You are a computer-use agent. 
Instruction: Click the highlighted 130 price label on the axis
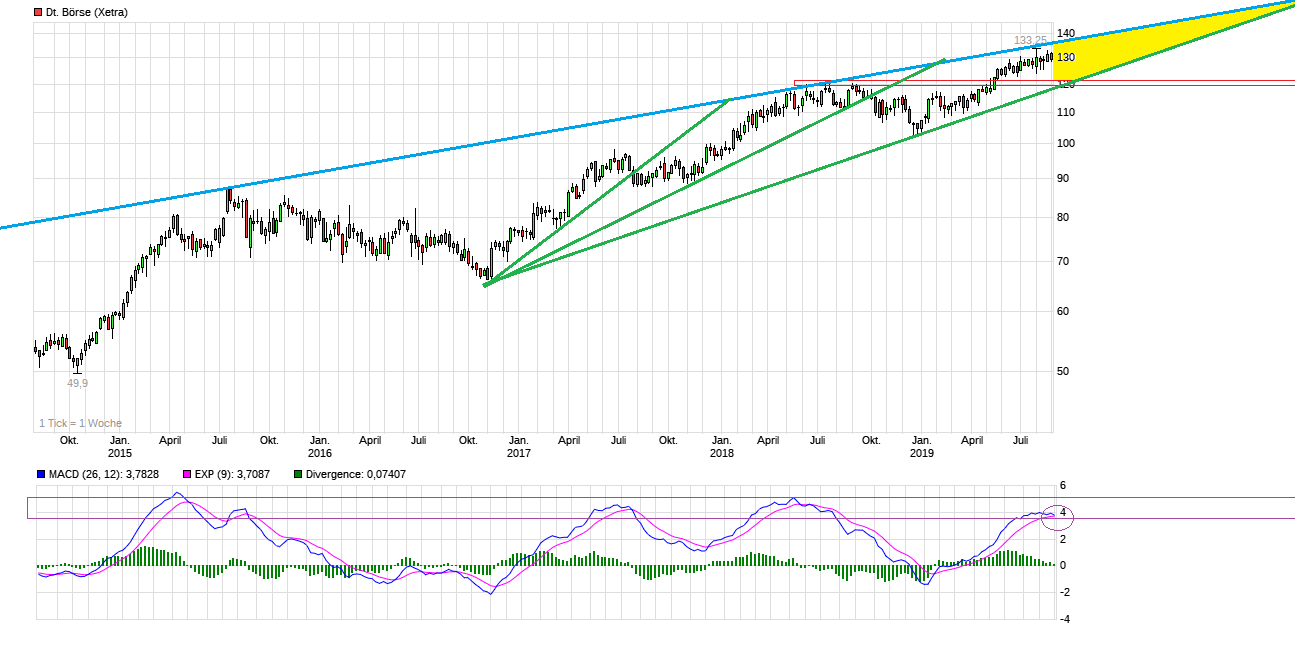point(1065,57)
